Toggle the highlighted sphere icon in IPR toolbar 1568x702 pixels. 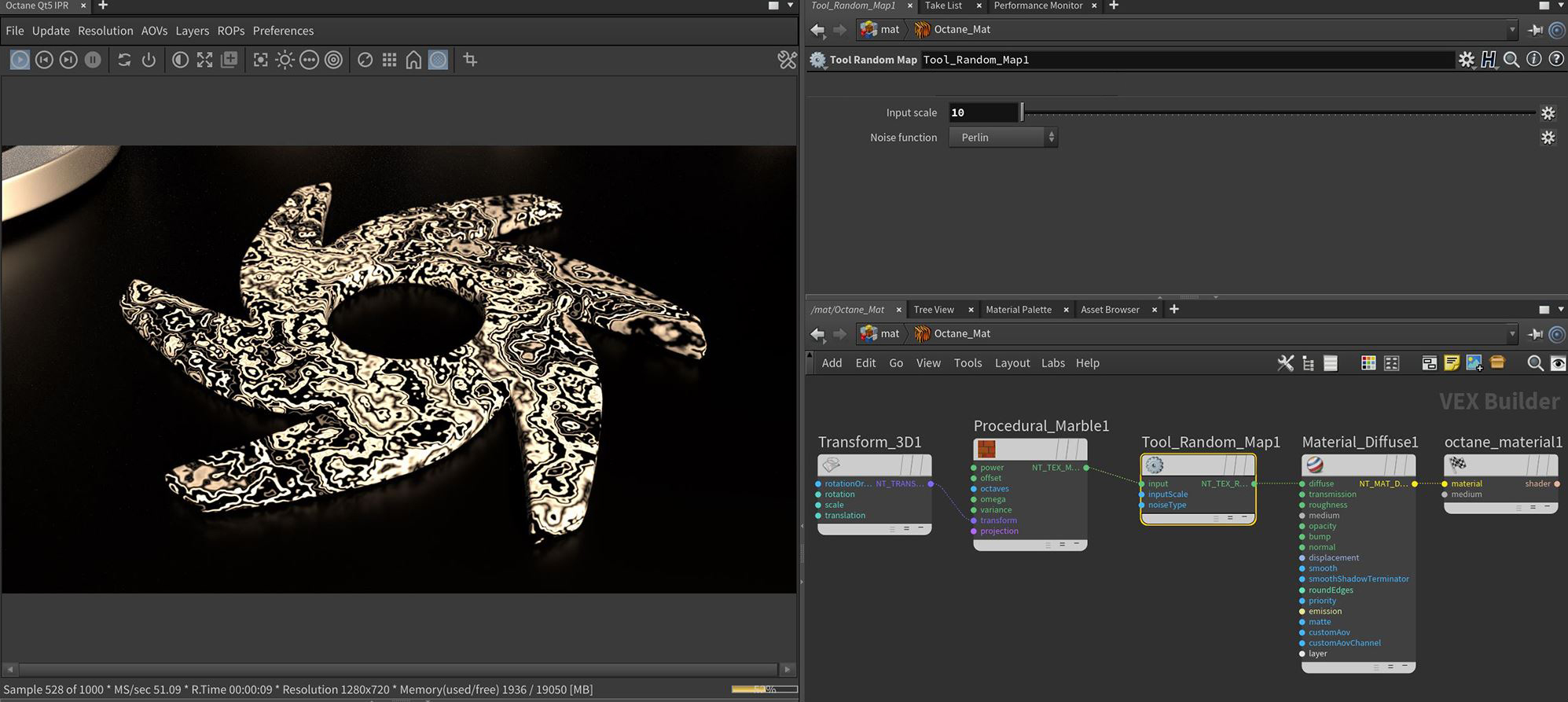pyautogui.click(x=438, y=60)
